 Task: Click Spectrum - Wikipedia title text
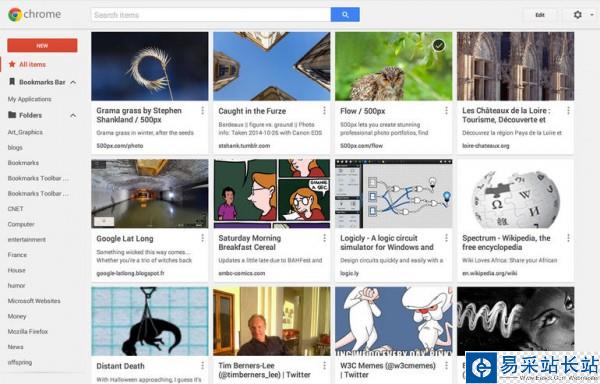[506, 242]
